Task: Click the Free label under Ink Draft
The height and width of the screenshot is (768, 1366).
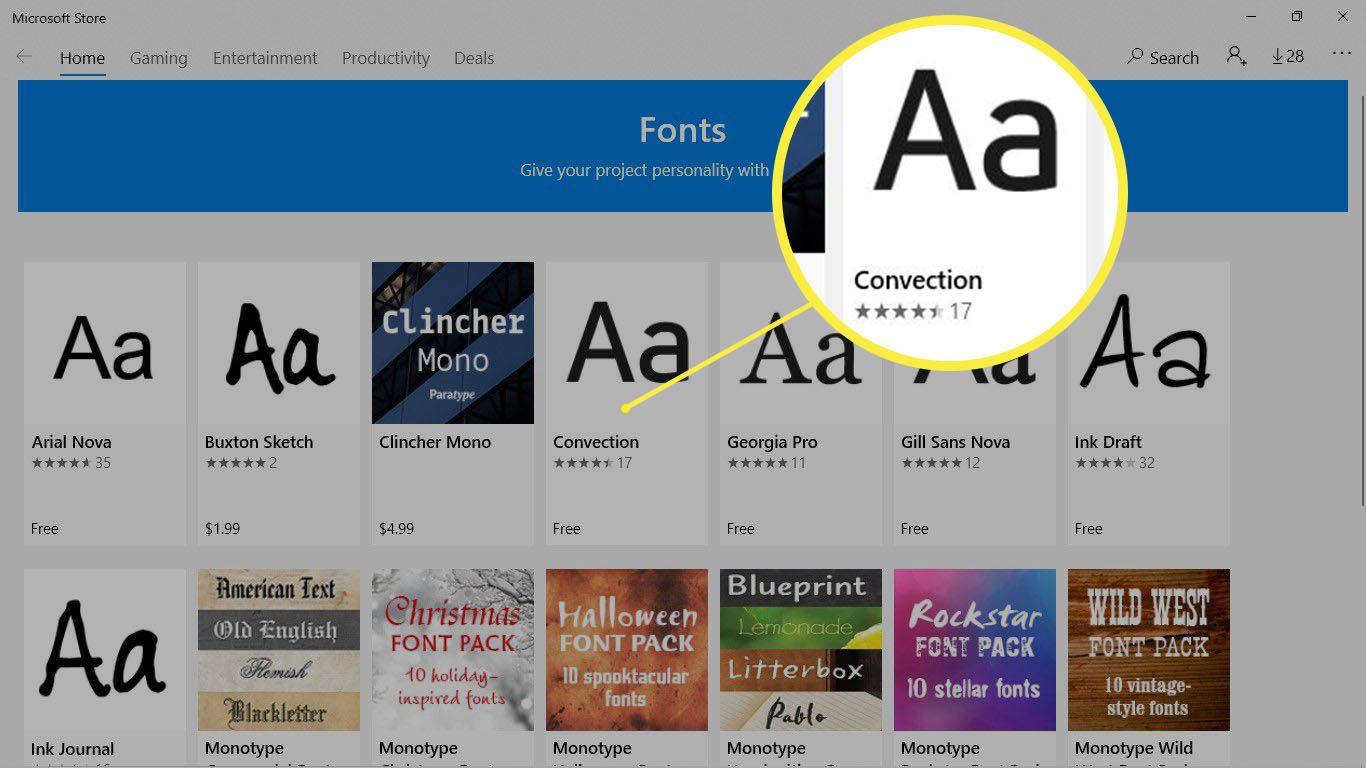Action: [1089, 528]
